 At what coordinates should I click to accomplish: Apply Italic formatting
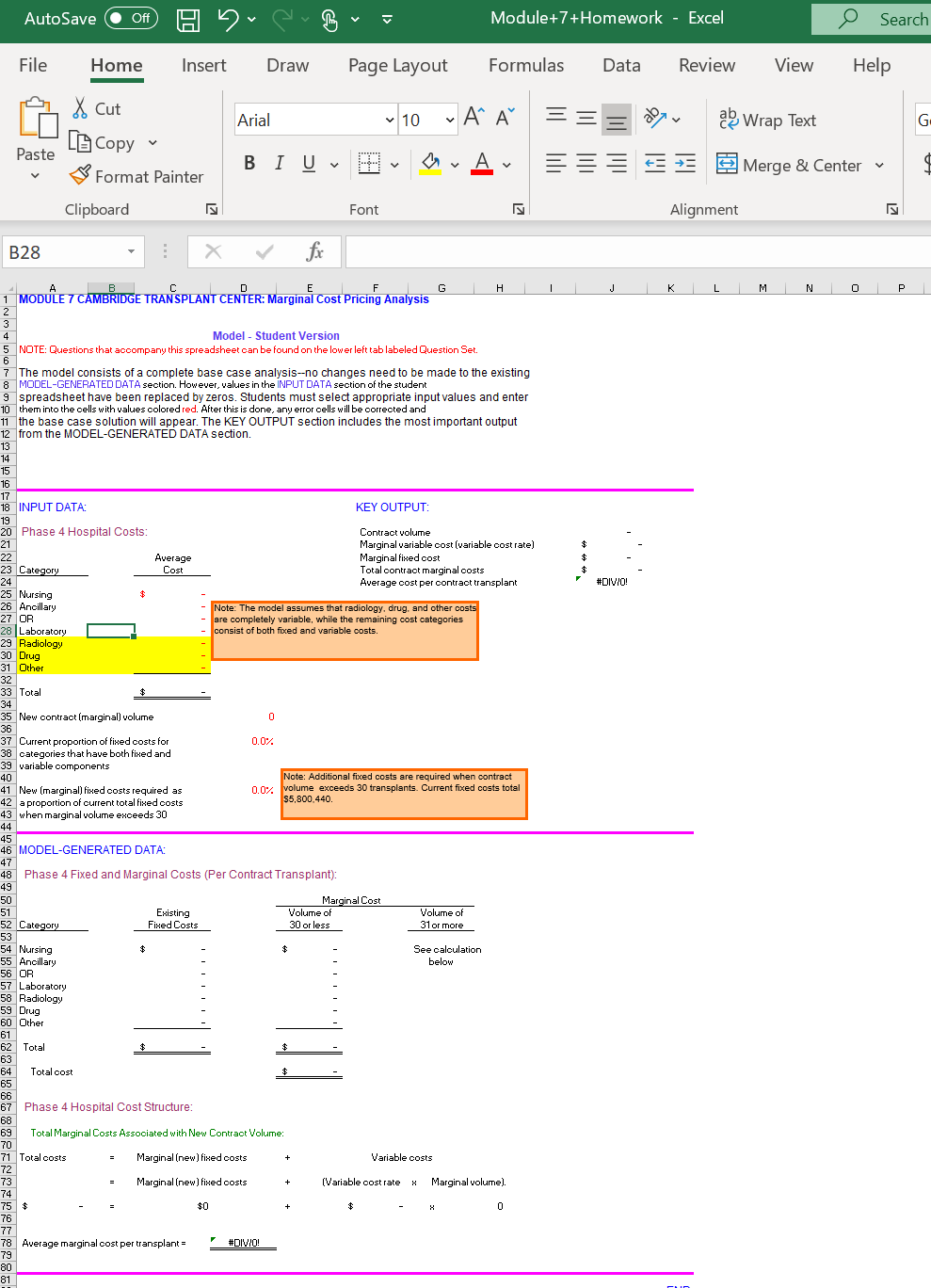(x=279, y=162)
